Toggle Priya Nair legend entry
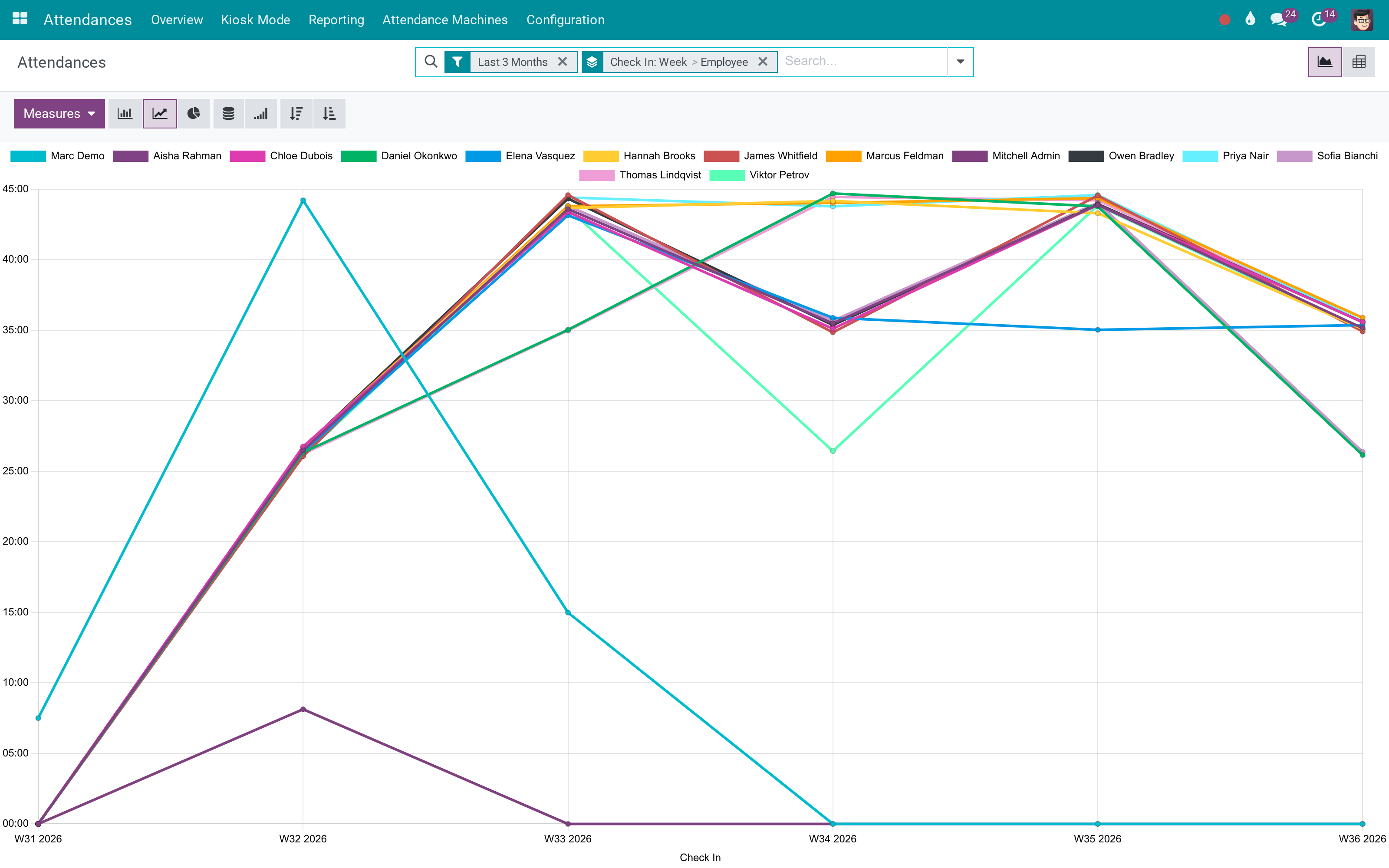 pyautogui.click(x=1225, y=156)
